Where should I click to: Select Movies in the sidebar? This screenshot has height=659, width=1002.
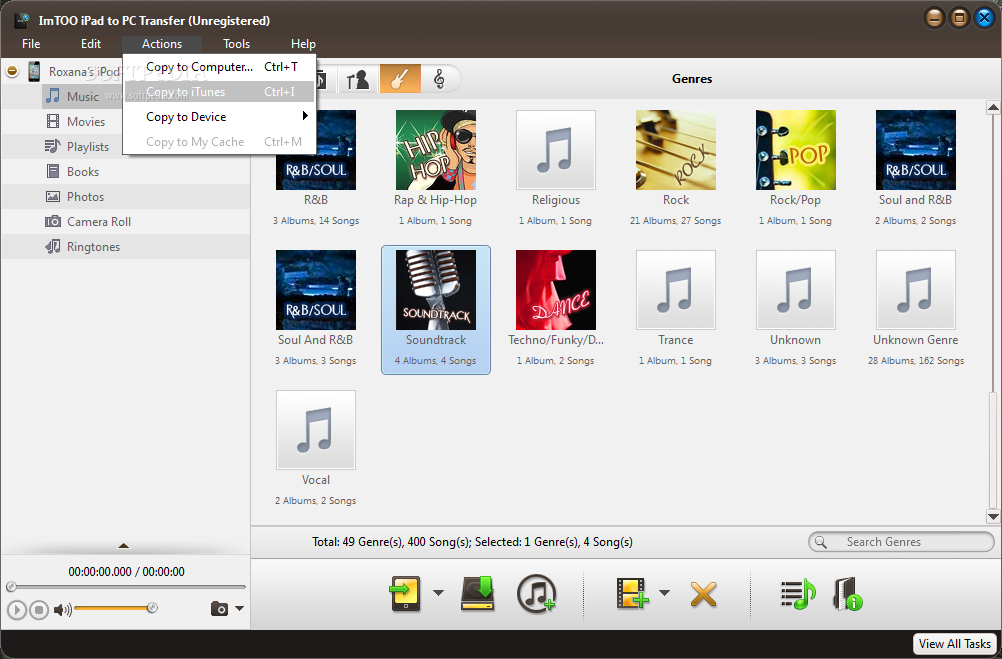click(x=86, y=121)
